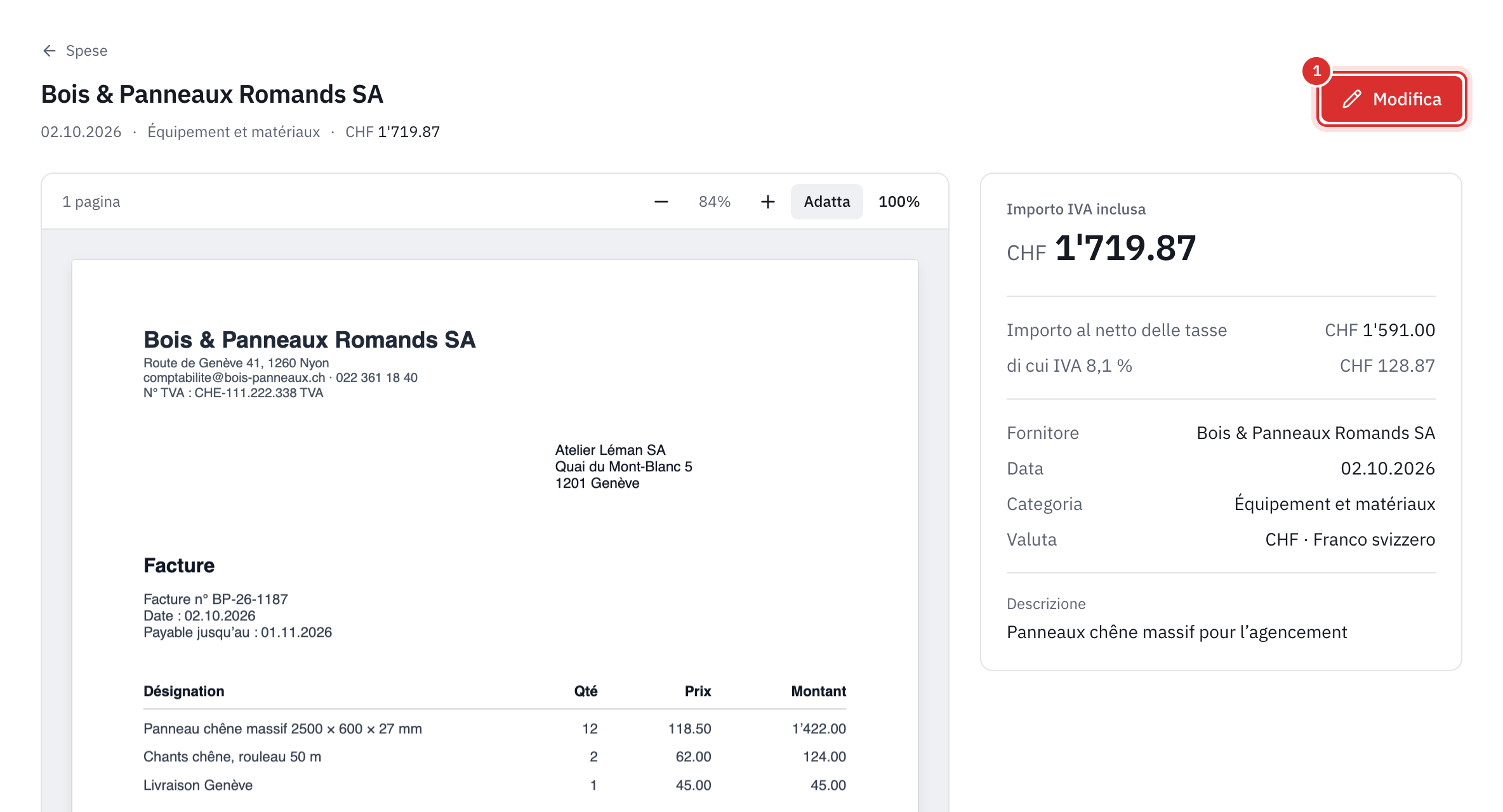1503x812 pixels.
Task: Zoom in the document with the plus icon
Action: tap(768, 202)
